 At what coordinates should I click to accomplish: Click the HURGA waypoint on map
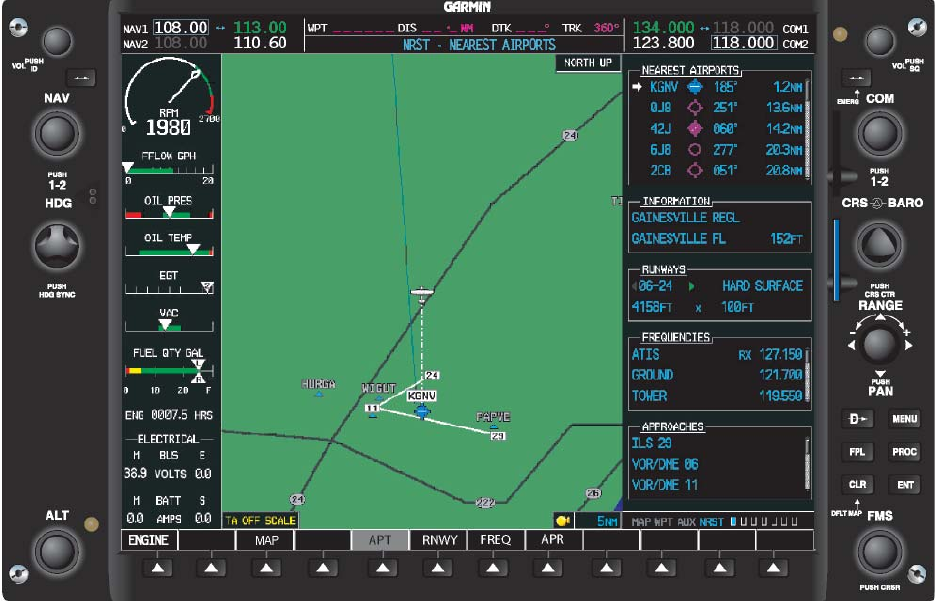click(x=318, y=386)
